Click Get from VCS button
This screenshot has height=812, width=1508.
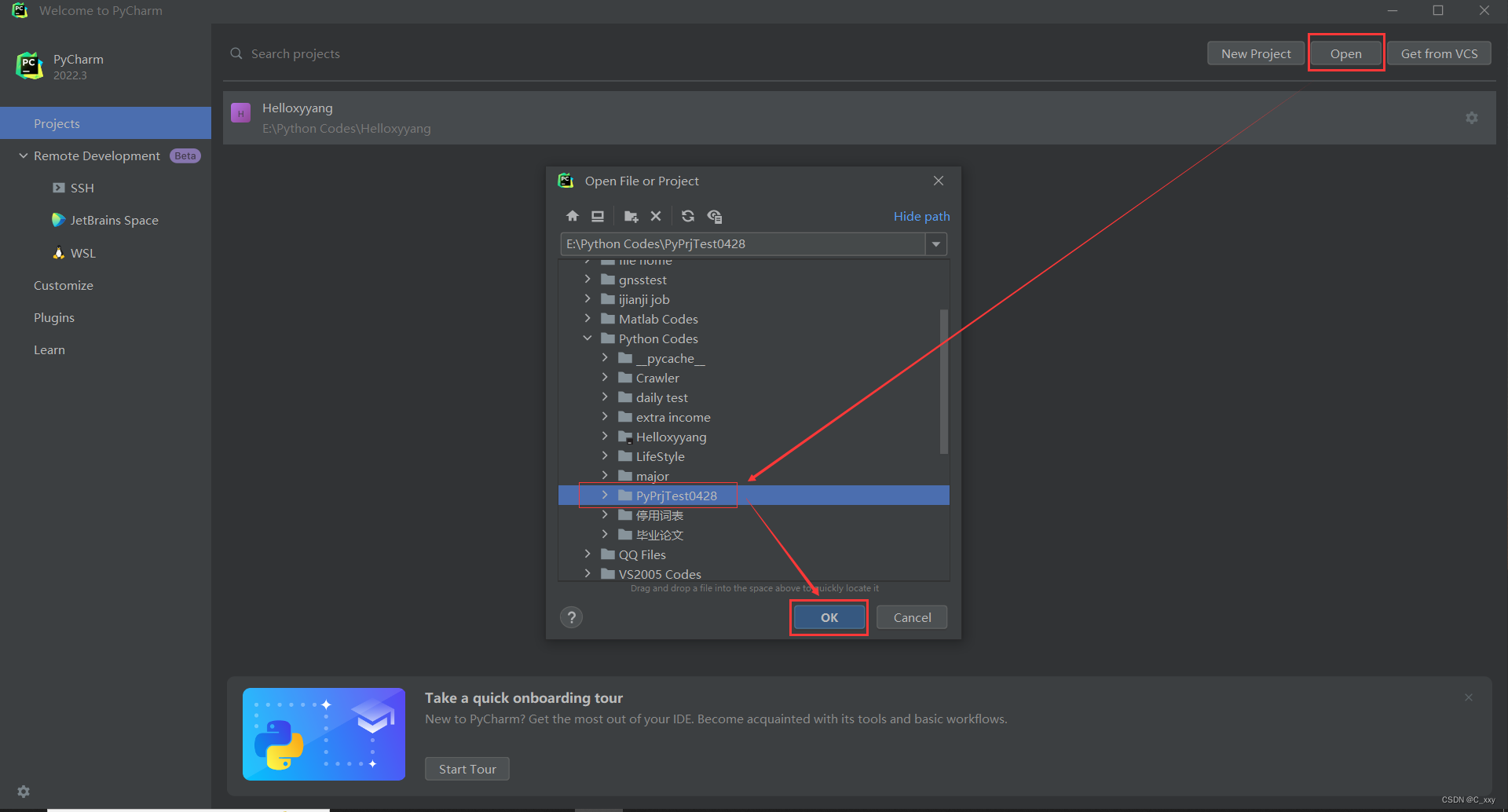point(1439,53)
